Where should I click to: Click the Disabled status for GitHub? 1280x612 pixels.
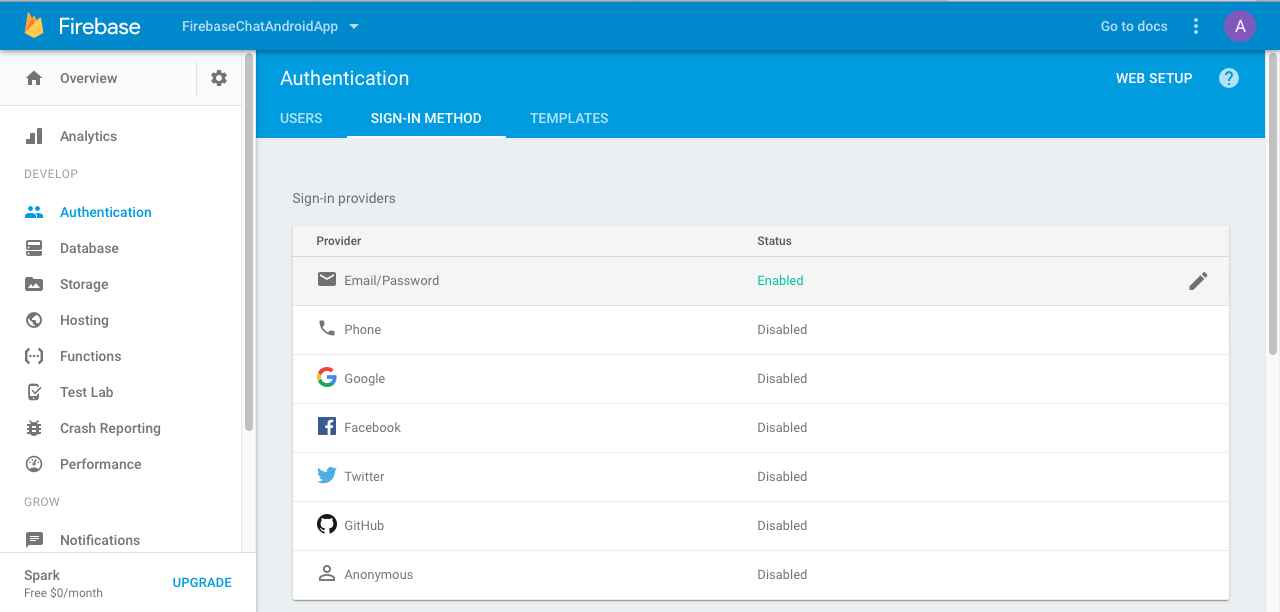[782, 526]
